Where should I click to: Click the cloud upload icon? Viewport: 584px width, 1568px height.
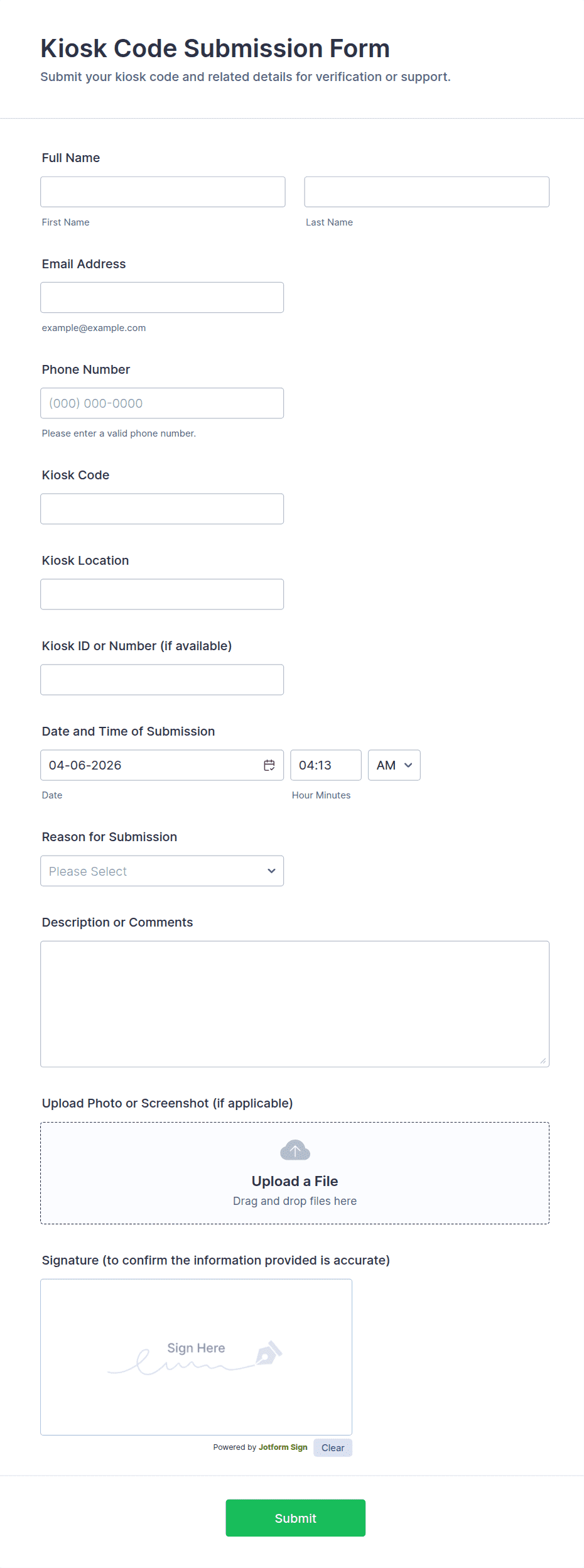click(x=295, y=1150)
